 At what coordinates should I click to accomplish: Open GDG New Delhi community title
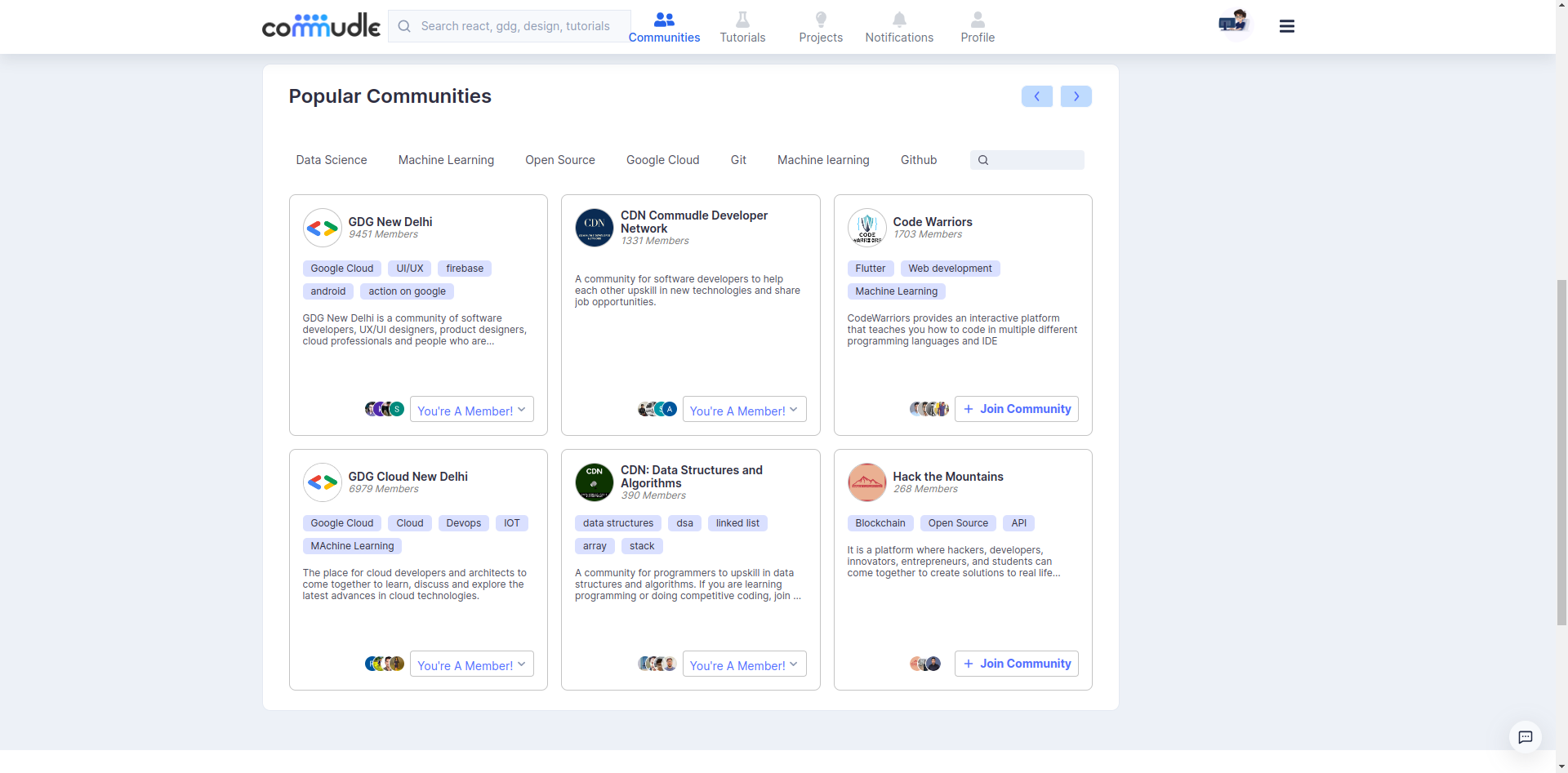pos(390,222)
